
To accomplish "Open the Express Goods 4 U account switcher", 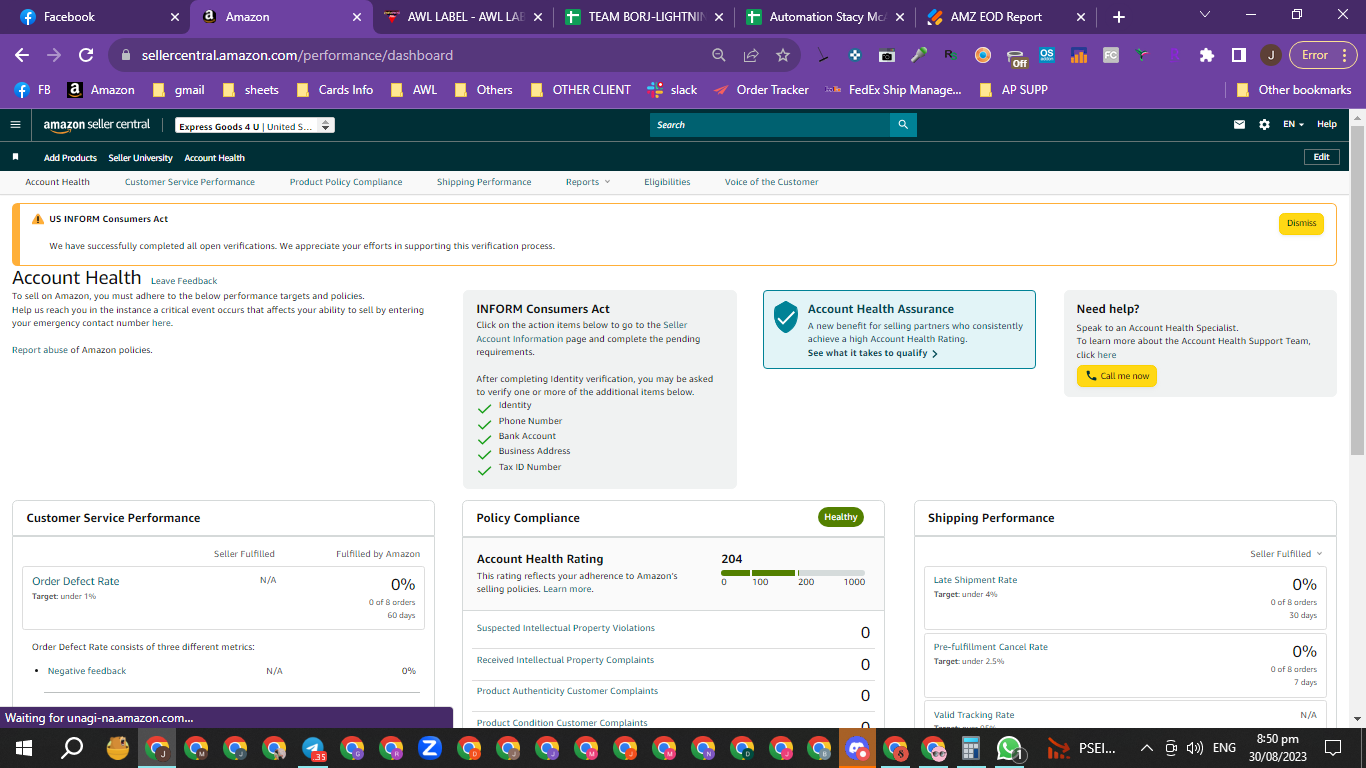I will point(255,126).
